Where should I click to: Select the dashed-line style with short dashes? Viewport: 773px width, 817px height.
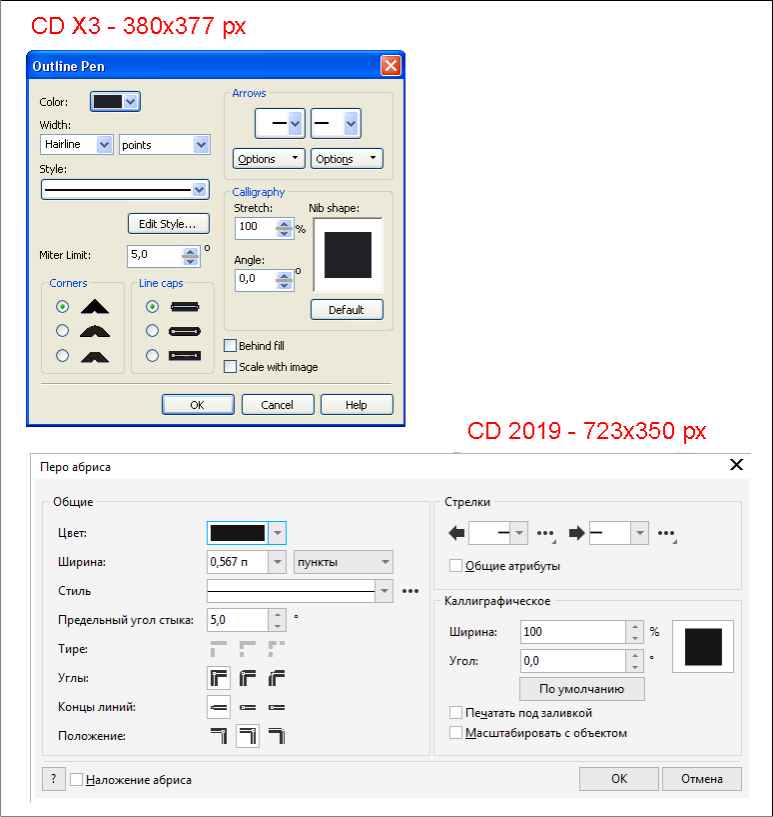(219, 649)
